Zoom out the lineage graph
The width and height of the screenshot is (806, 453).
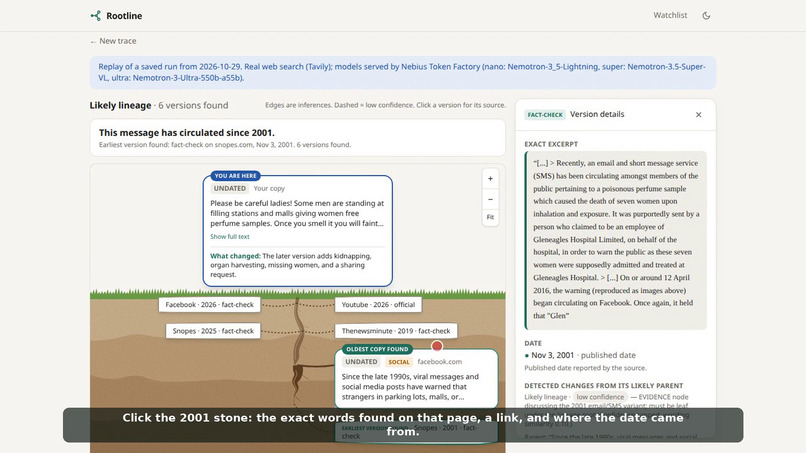click(x=490, y=199)
